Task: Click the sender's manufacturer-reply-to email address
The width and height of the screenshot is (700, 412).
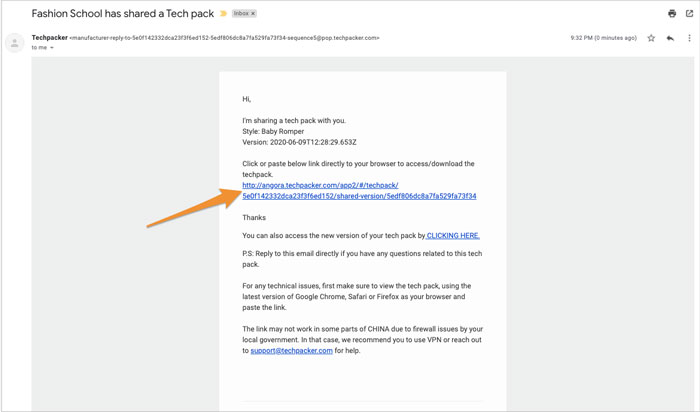Action: click(x=225, y=38)
